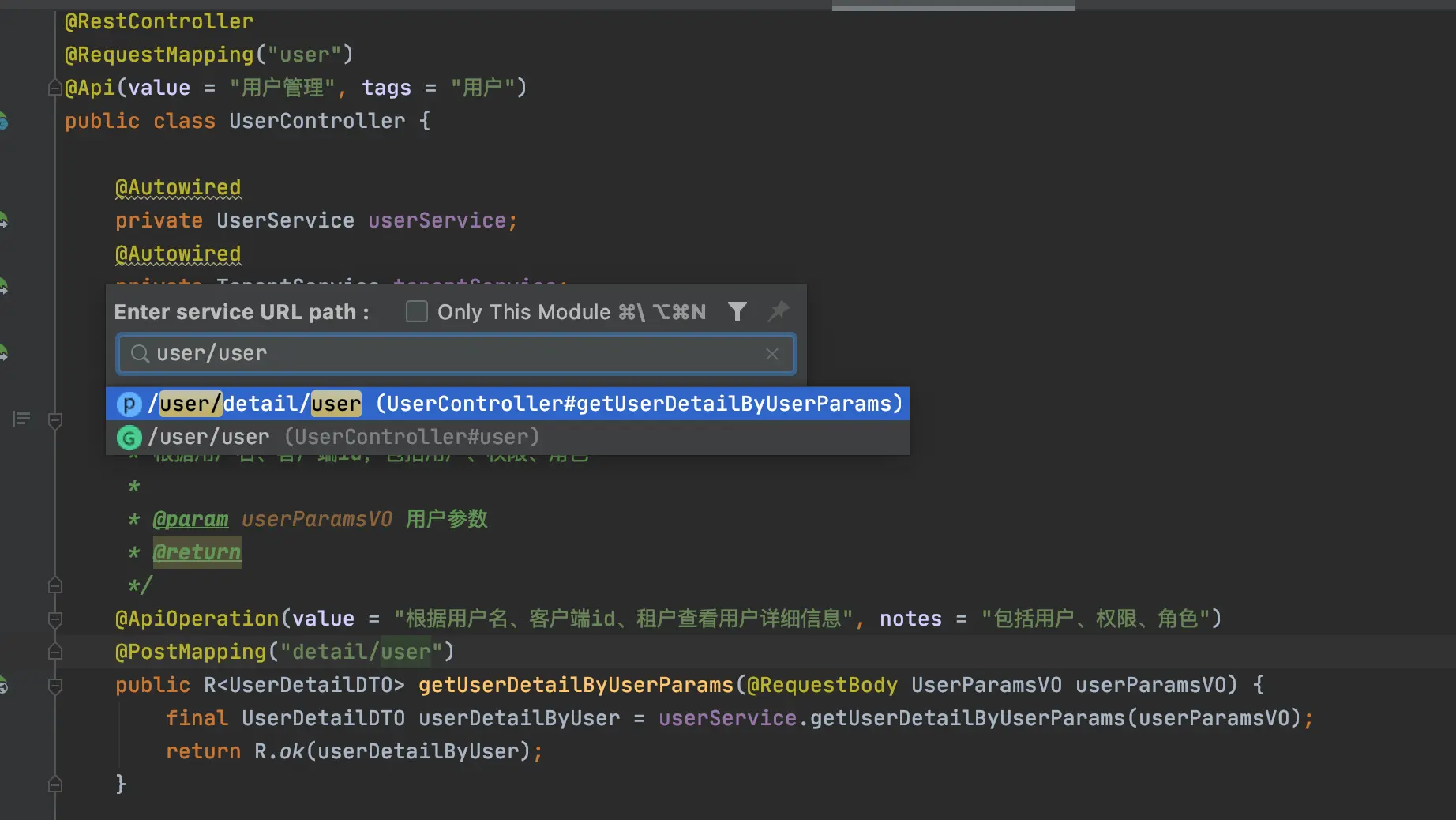Select the /user/detail/user POST result
This screenshot has height=820, width=1456.
coord(508,404)
